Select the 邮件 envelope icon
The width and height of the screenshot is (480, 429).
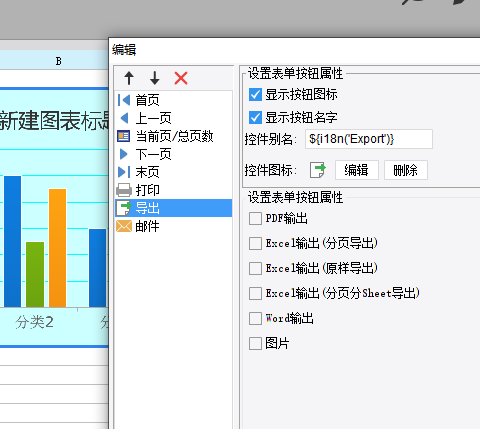(x=124, y=226)
